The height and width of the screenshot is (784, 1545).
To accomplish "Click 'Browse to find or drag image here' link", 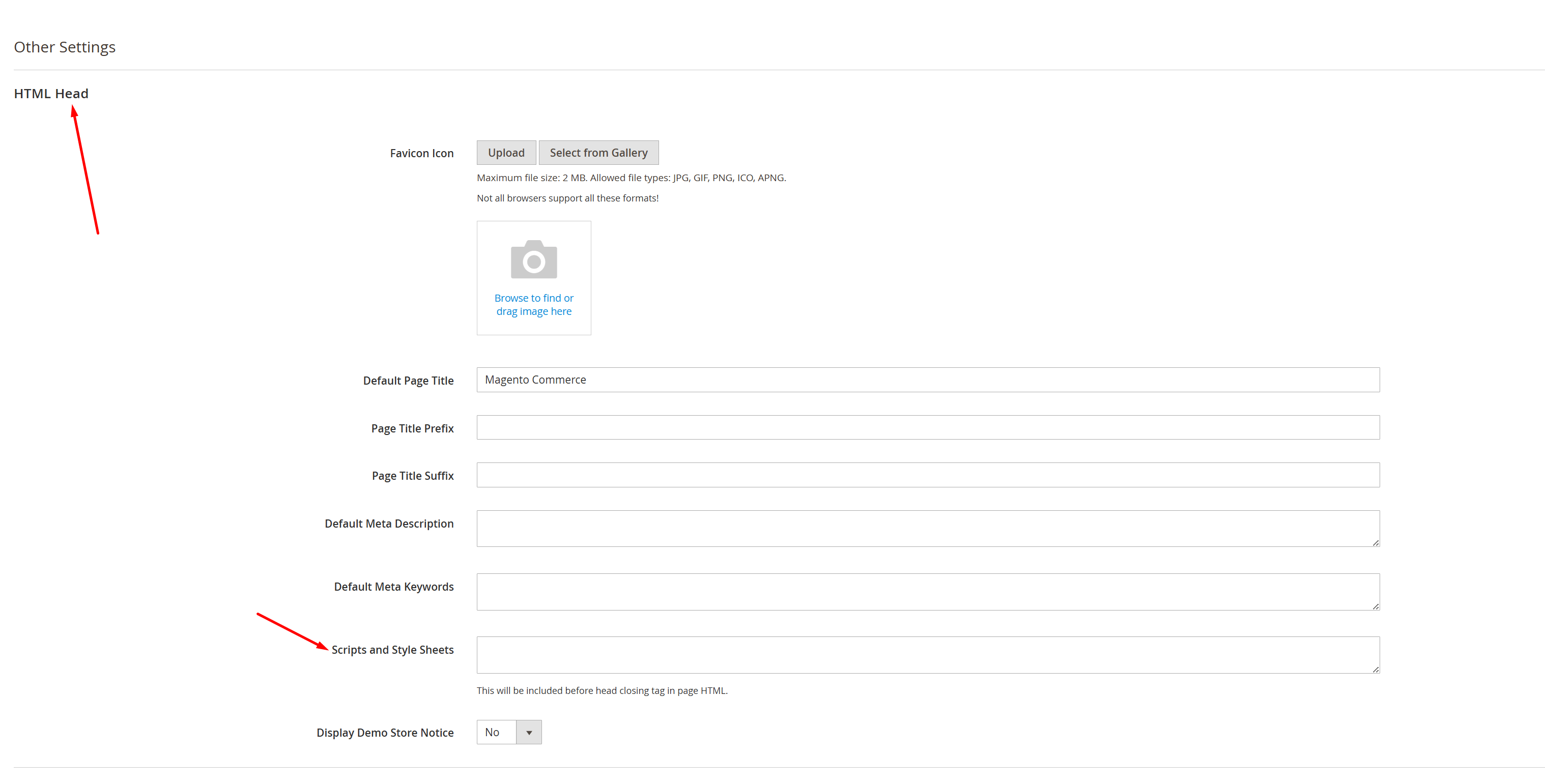I will (534, 304).
